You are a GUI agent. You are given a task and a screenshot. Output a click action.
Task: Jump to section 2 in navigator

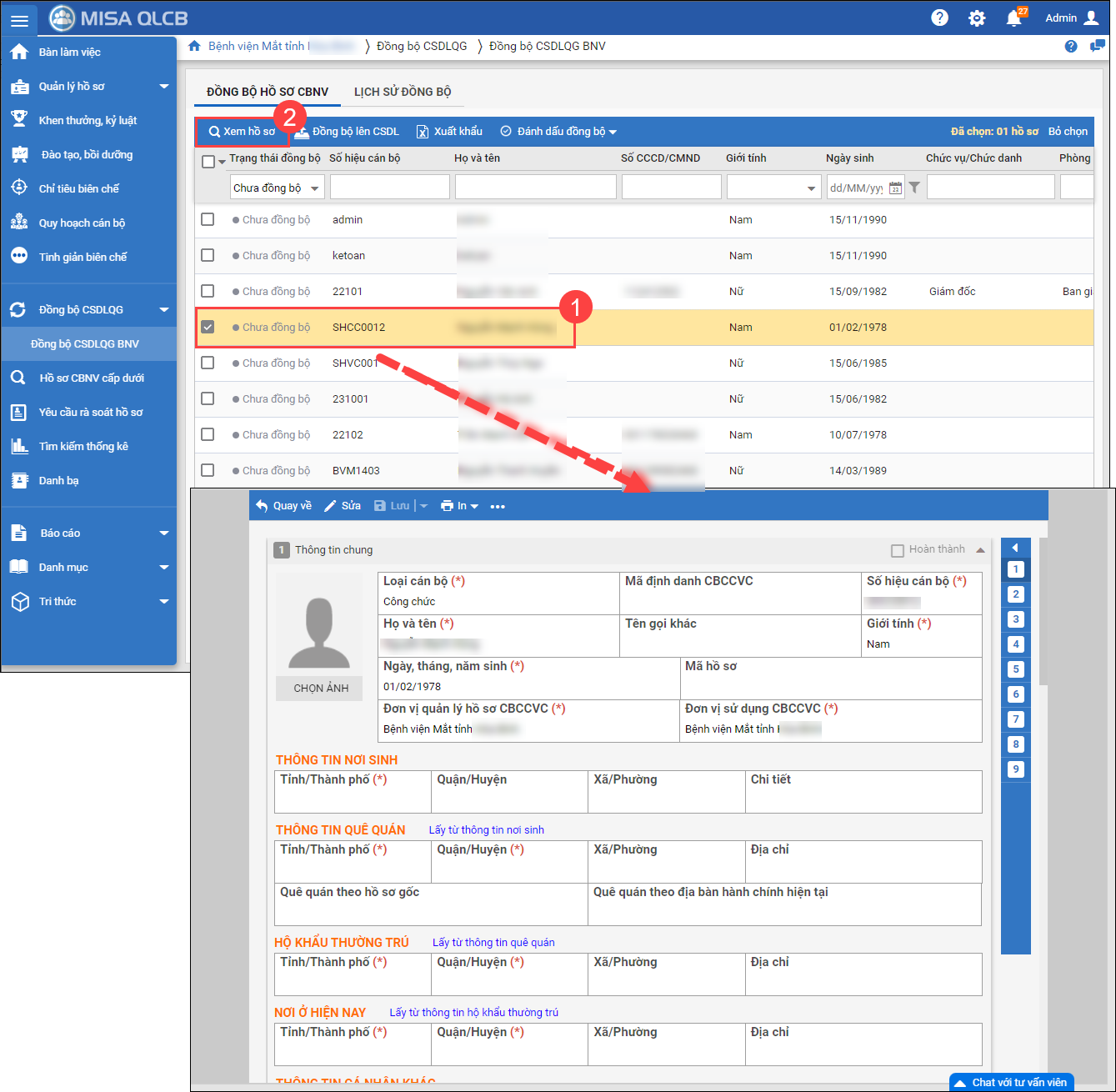click(1015, 594)
